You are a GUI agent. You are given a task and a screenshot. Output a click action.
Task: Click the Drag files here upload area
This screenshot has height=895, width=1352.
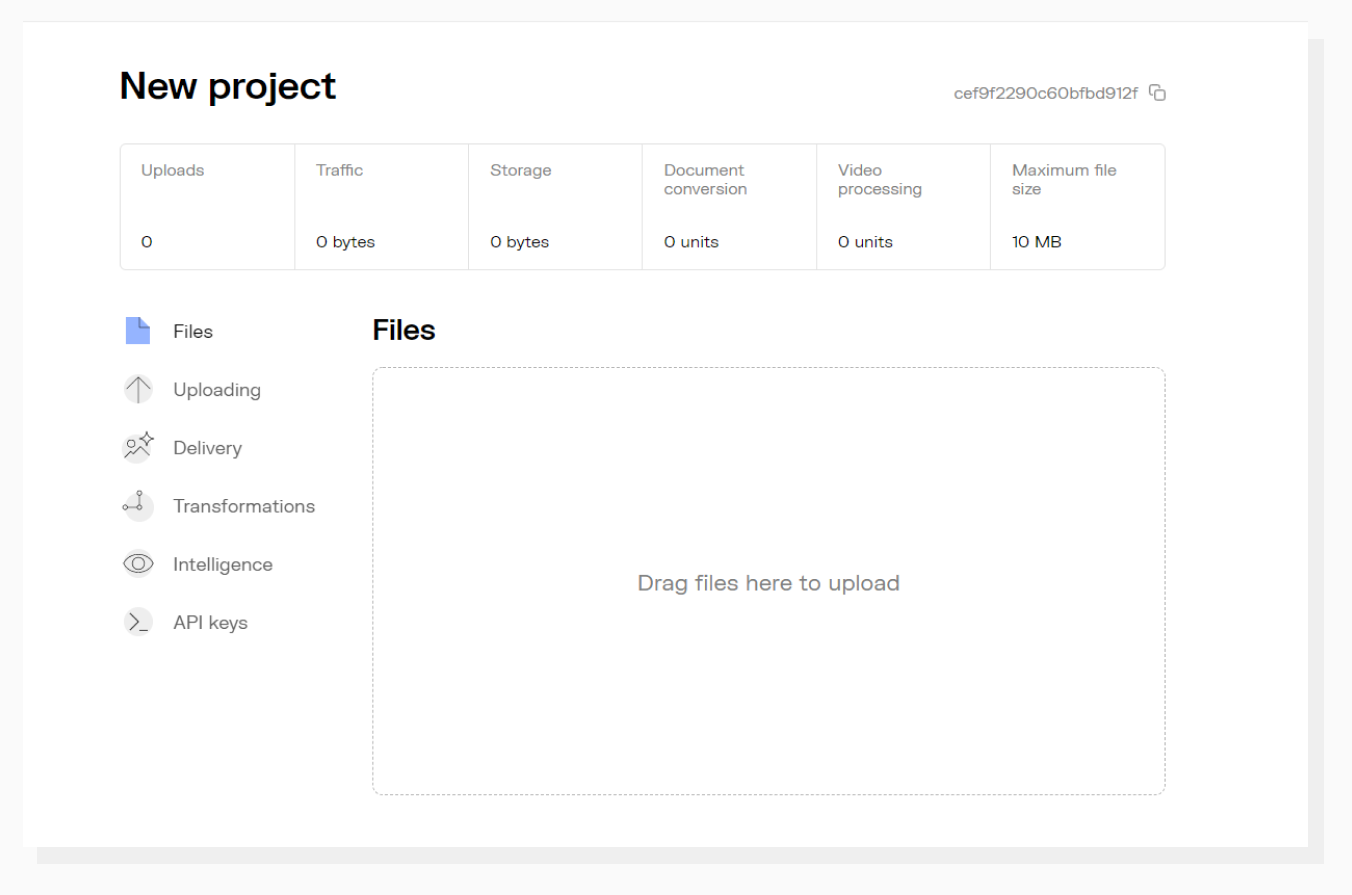pyautogui.click(x=768, y=582)
